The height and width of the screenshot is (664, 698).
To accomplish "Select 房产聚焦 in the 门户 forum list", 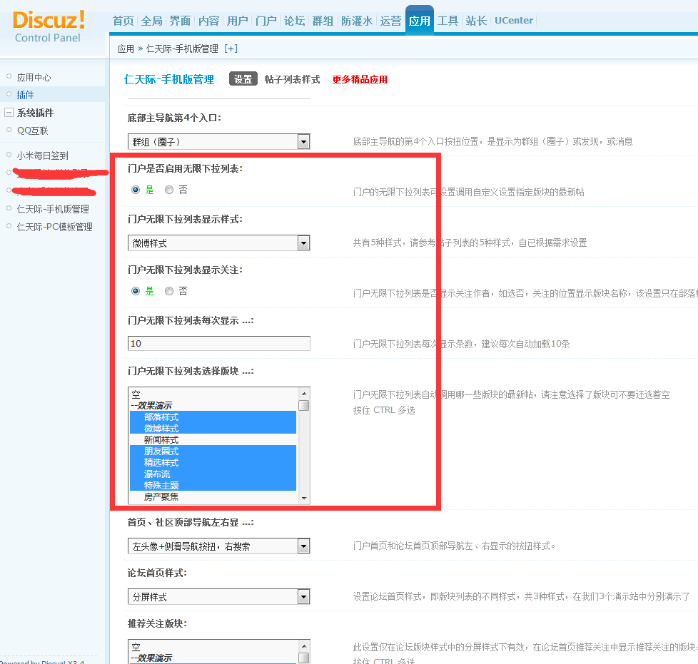I will pyautogui.click(x=213, y=497).
